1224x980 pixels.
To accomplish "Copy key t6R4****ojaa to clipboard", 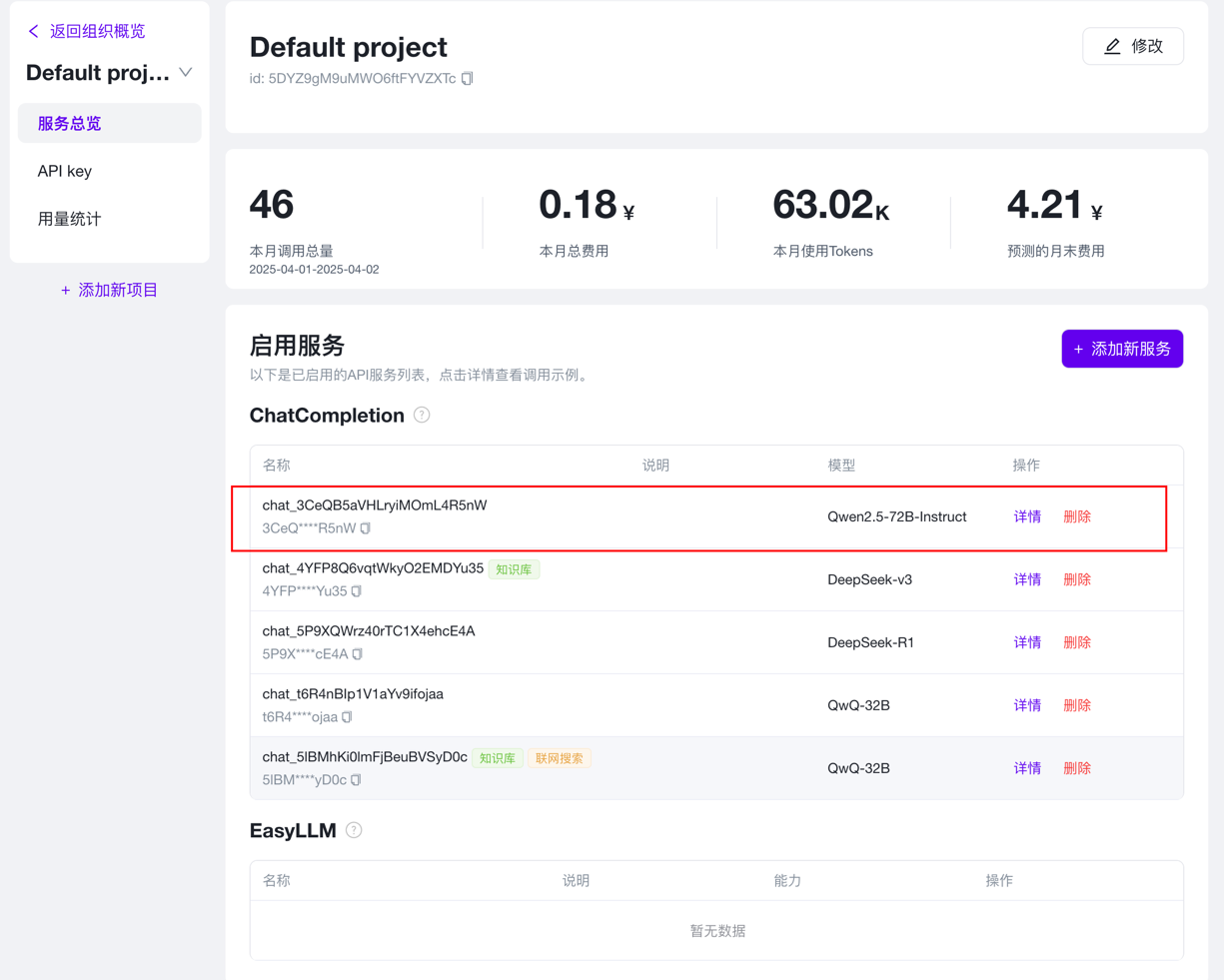I will [x=348, y=717].
